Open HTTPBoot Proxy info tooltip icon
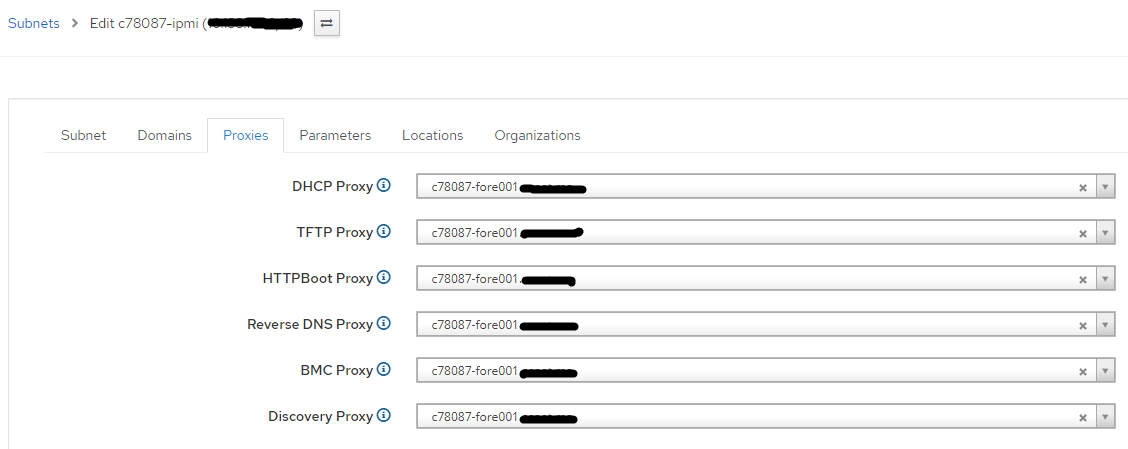Image resolution: width=1128 pixels, height=449 pixels. (x=383, y=278)
